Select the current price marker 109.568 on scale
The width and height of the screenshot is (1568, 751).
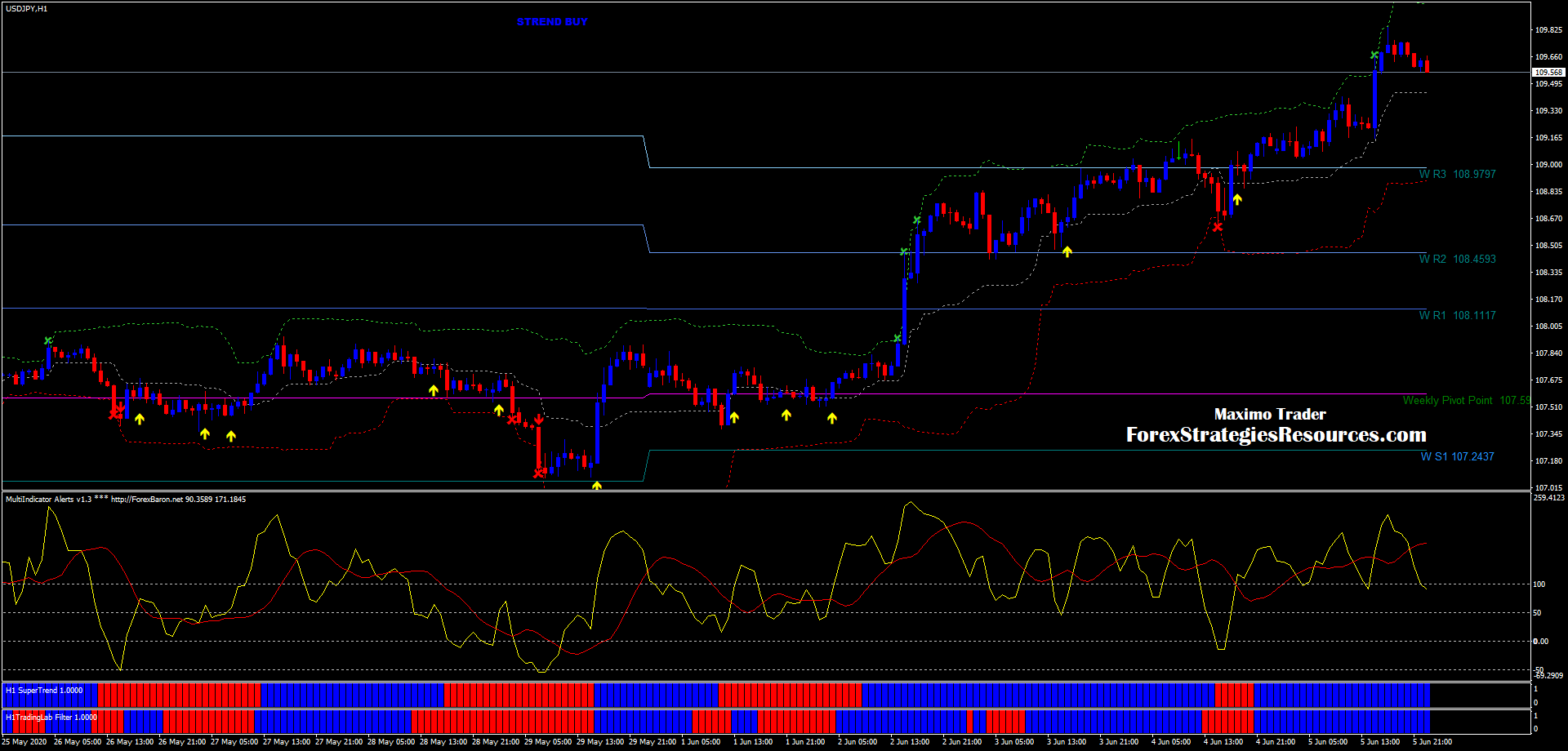coord(1543,71)
